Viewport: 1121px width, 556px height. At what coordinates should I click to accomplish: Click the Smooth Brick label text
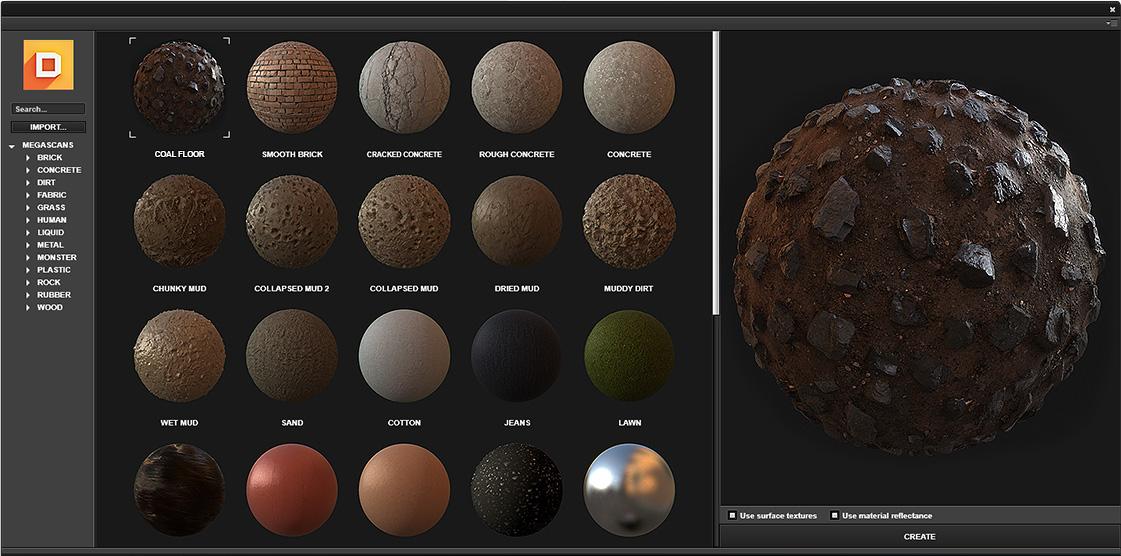click(292, 154)
